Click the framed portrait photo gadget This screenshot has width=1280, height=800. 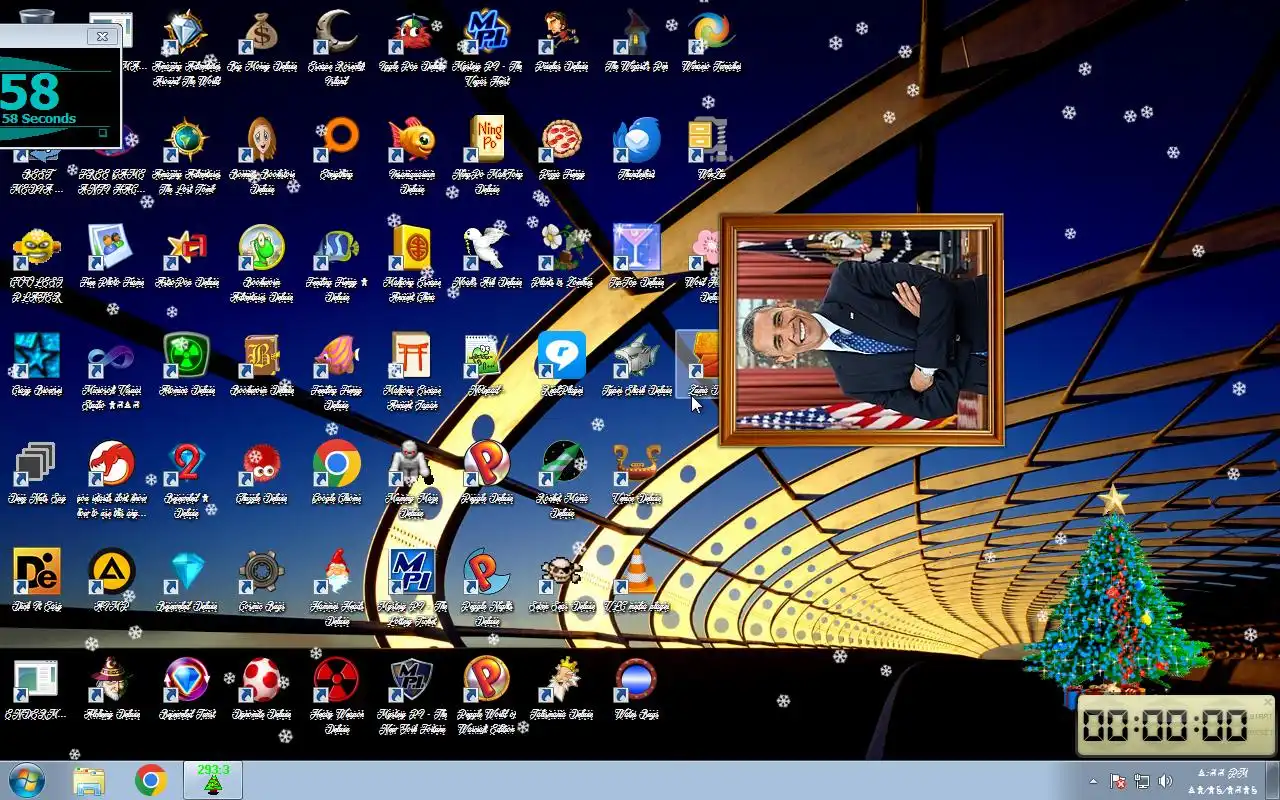point(861,330)
